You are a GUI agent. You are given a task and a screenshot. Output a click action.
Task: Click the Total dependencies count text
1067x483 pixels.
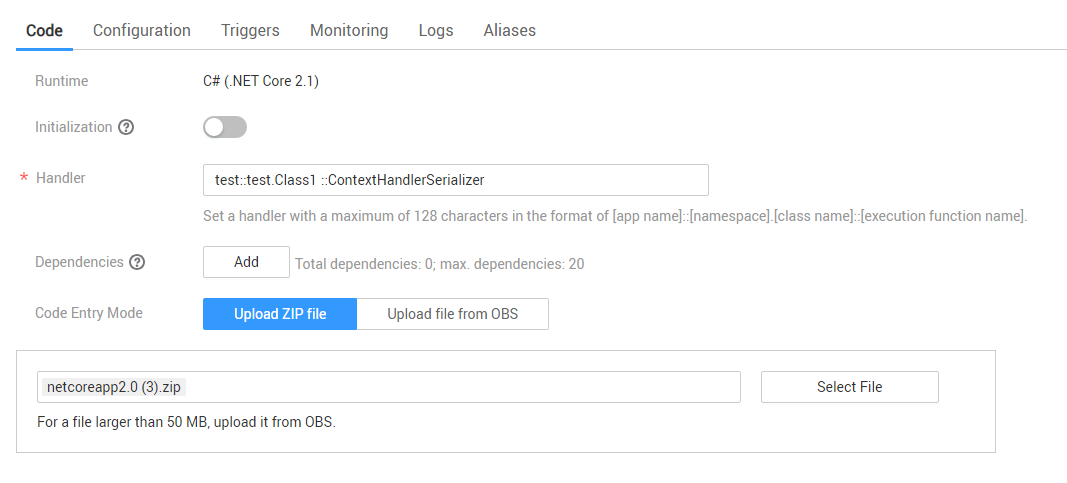coord(439,264)
